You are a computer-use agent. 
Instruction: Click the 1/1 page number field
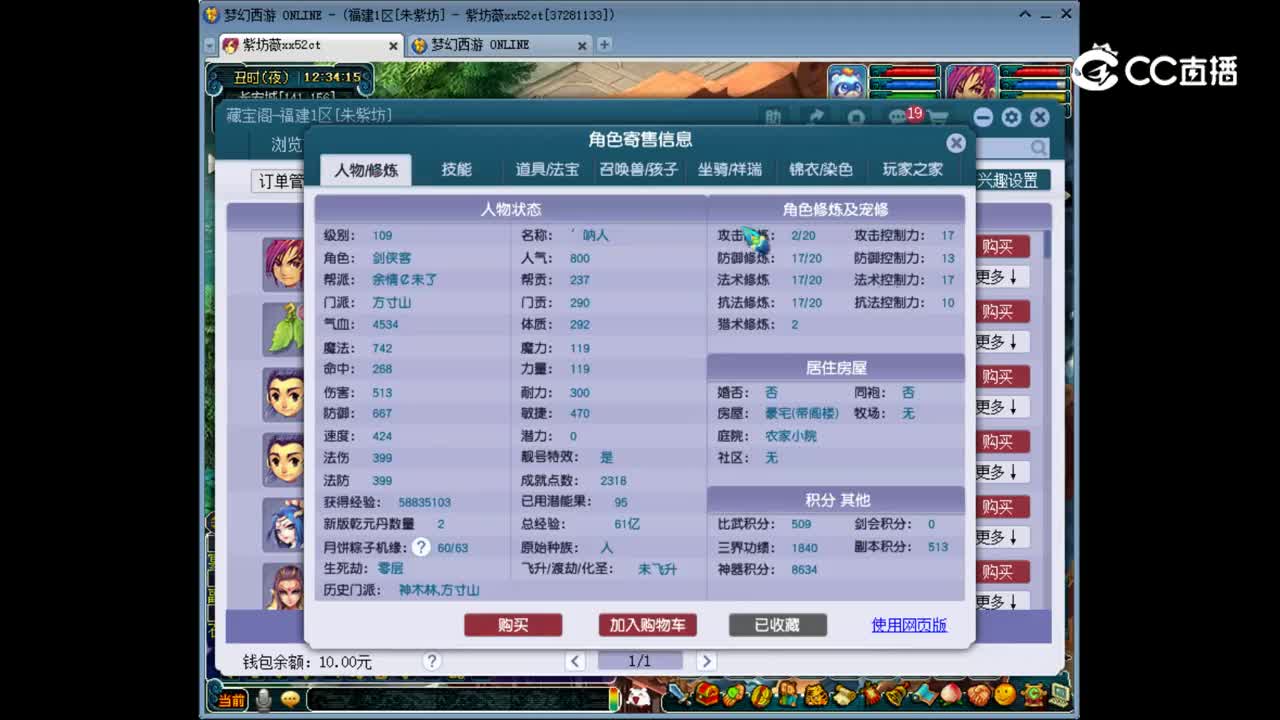pyautogui.click(x=640, y=661)
